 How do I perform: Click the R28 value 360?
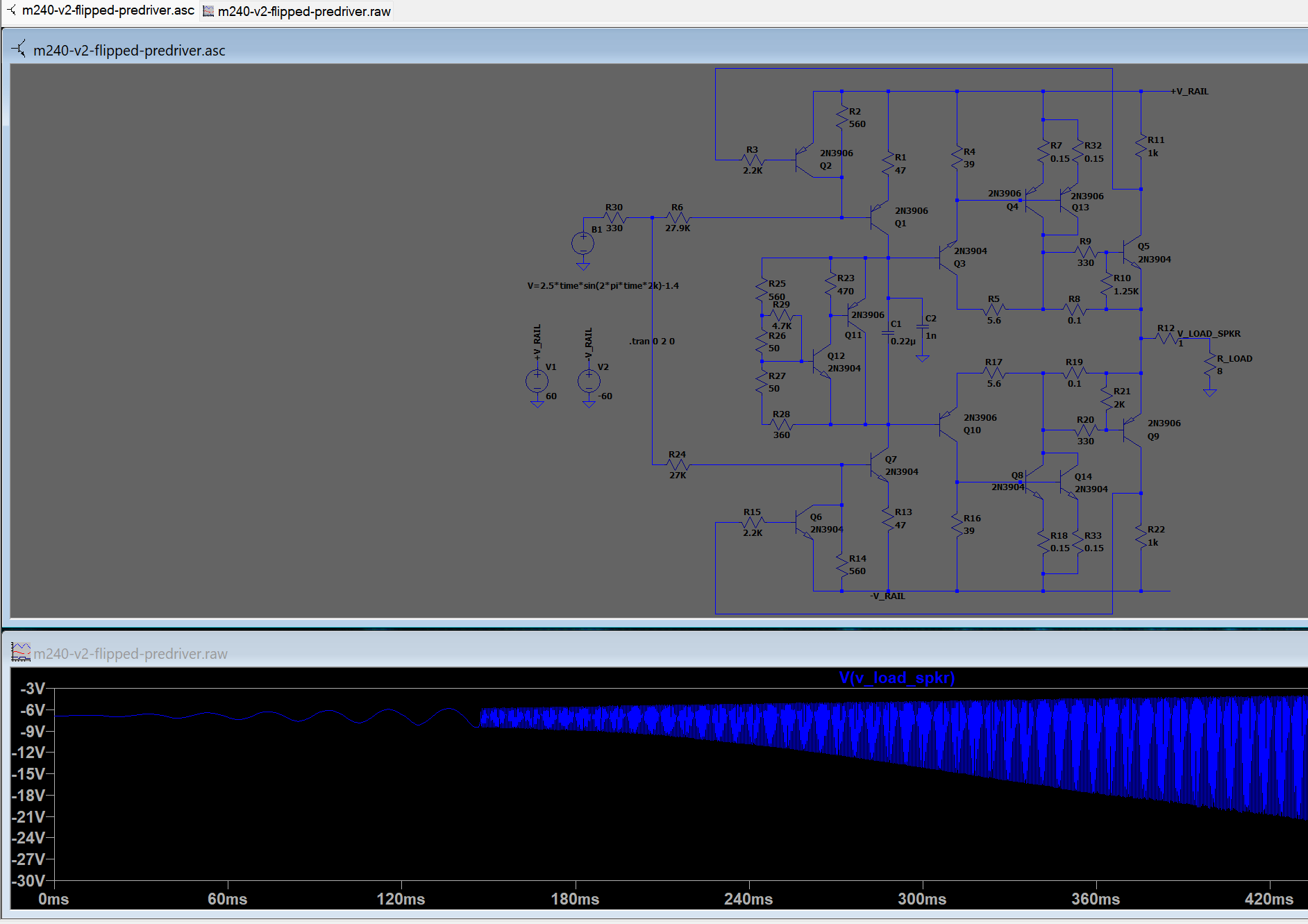[782, 435]
